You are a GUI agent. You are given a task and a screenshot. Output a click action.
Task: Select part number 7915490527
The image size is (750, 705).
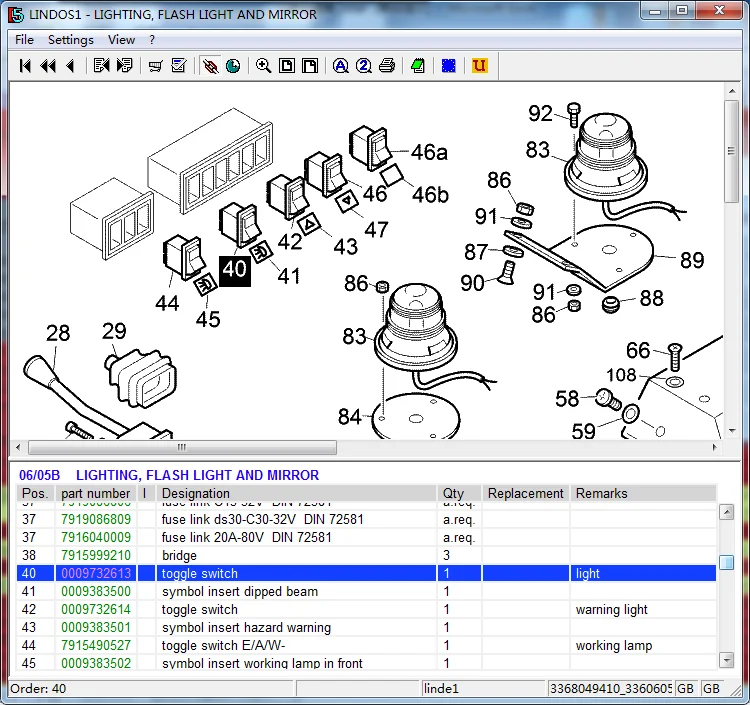click(96, 646)
